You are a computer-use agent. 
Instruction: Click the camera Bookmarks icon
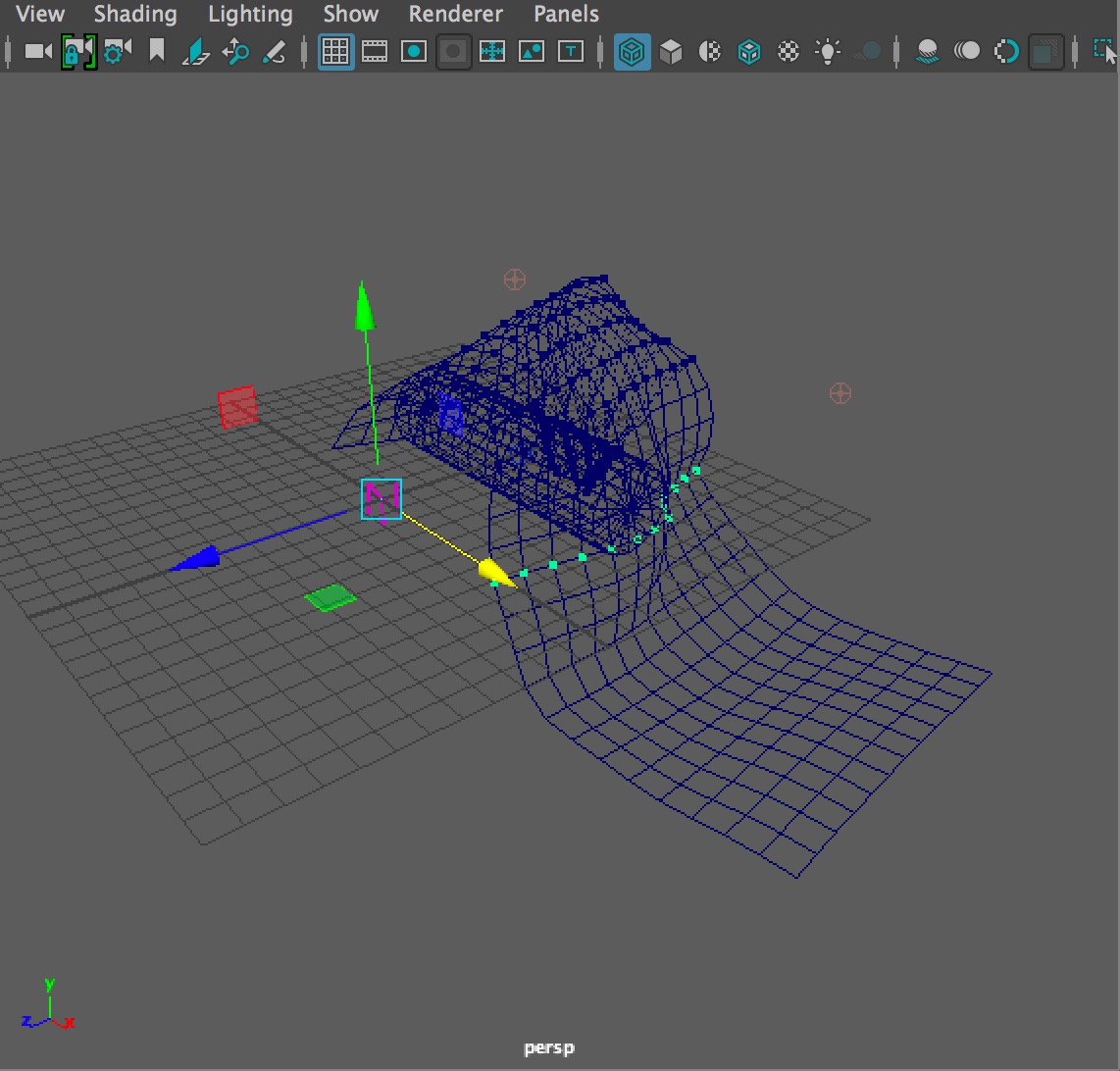pos(156,51)
